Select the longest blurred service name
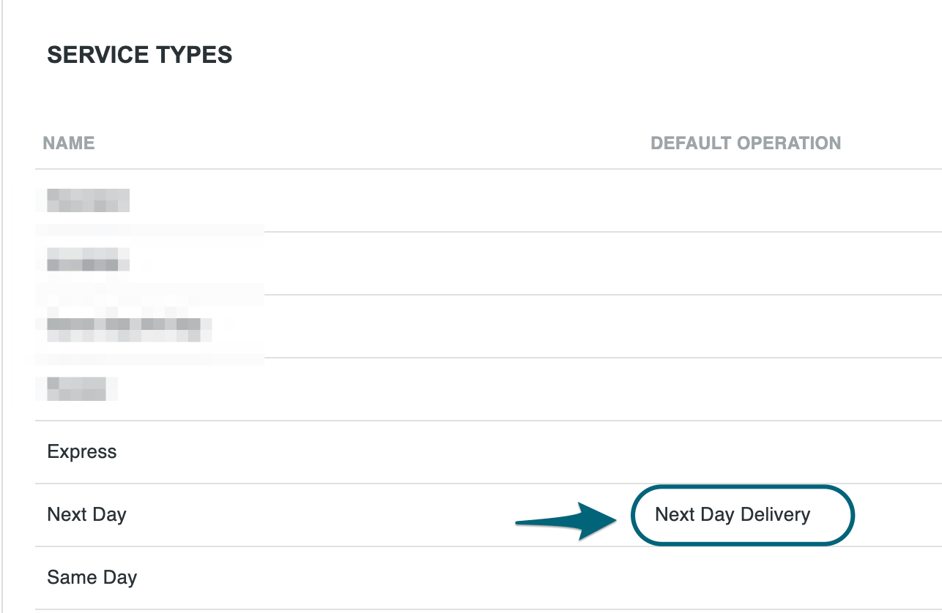This screenshot has height=613, width=942. 129,329
